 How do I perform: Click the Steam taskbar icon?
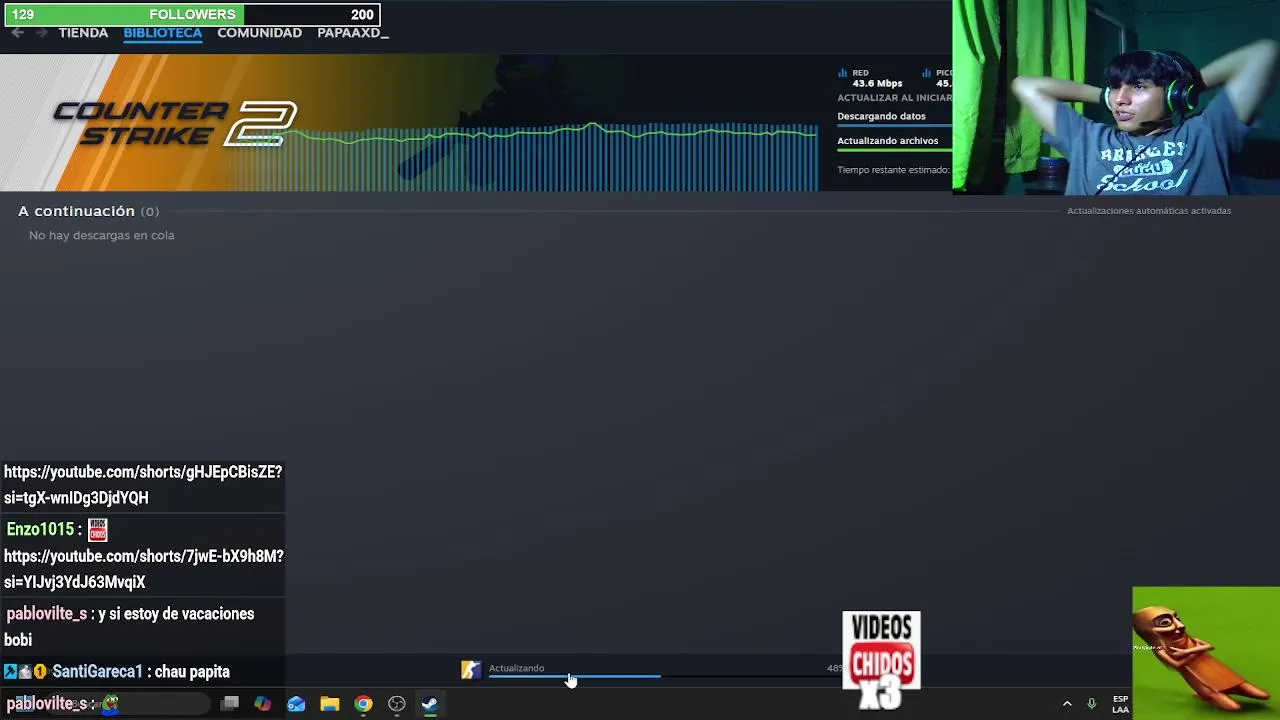pyautogui.click(x=430, y=704)
